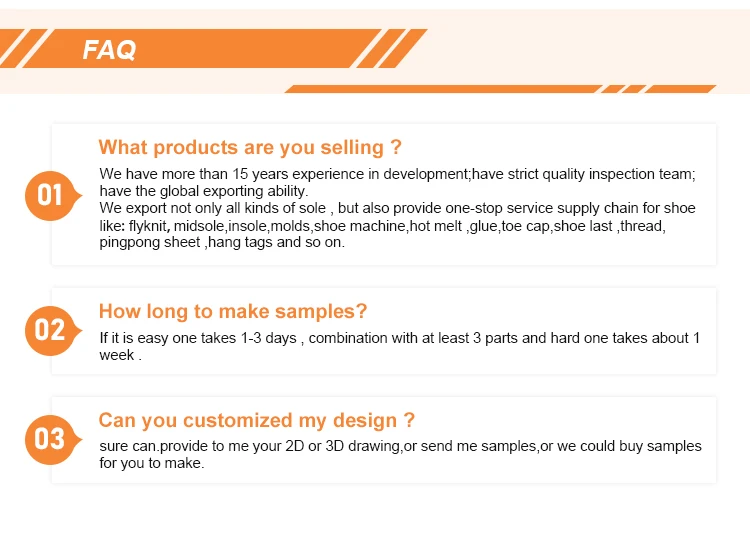750x534 pixels.
Task: Click the orange 01 circle badge
Action: pos(50,194)
